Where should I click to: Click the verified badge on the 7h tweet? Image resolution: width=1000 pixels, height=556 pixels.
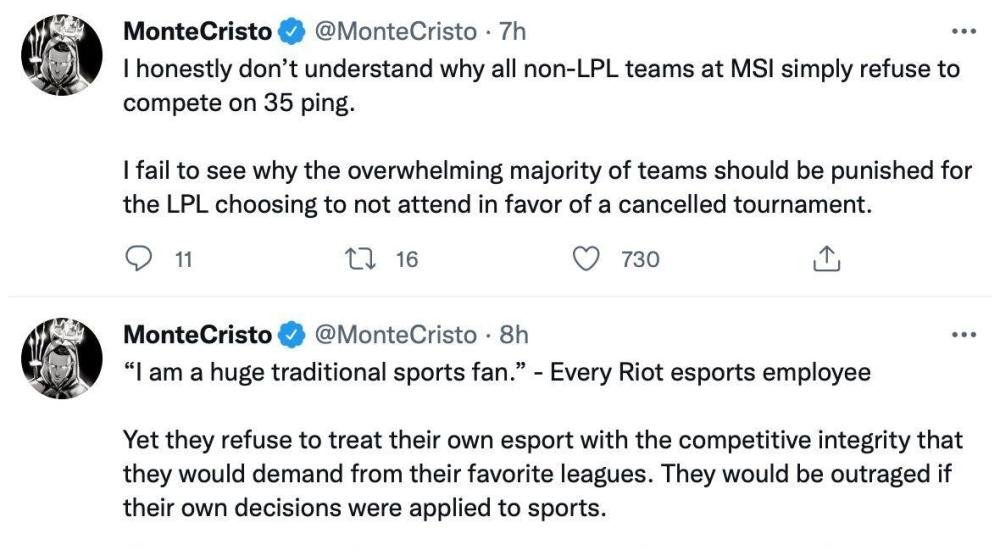click(291, 32)
